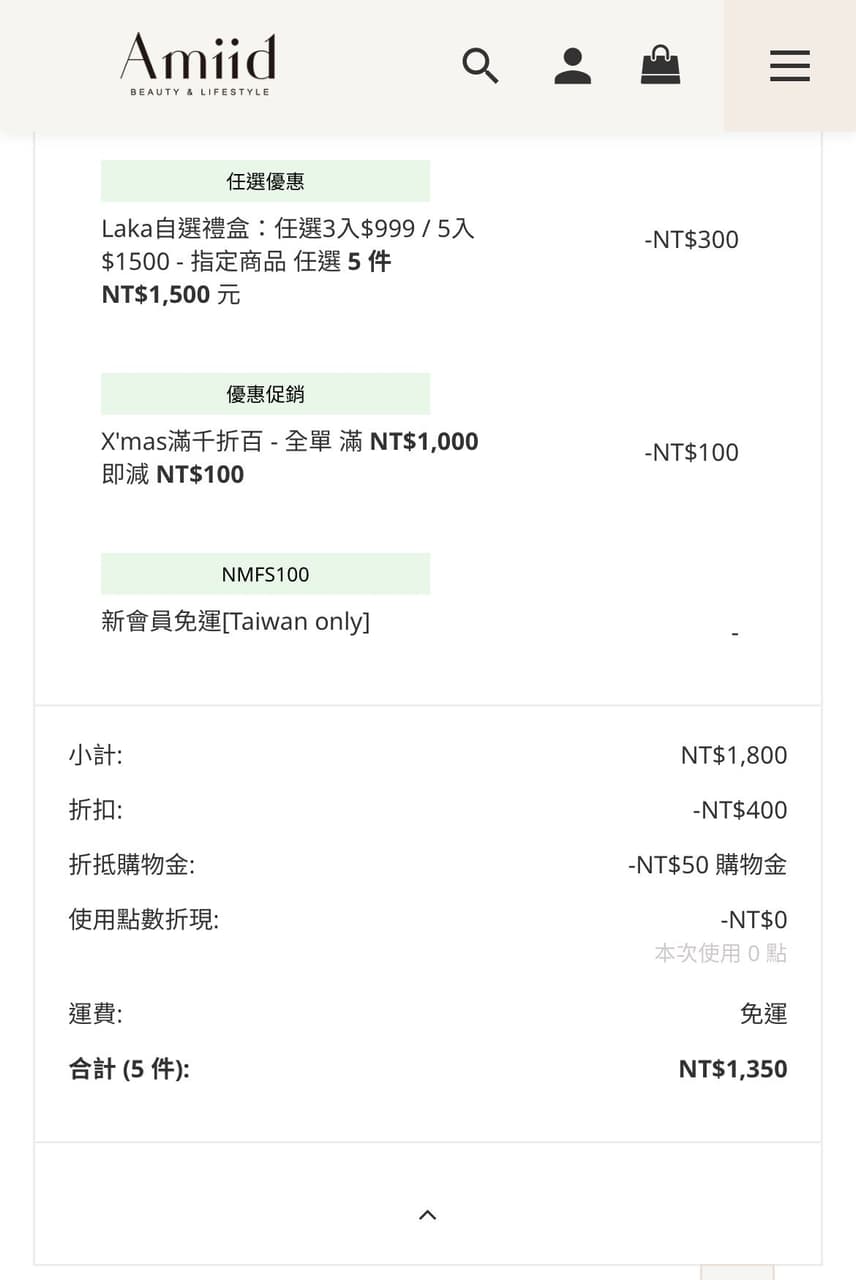
Task: Click the -NT$300 discount amount
Action: [691, 240]
